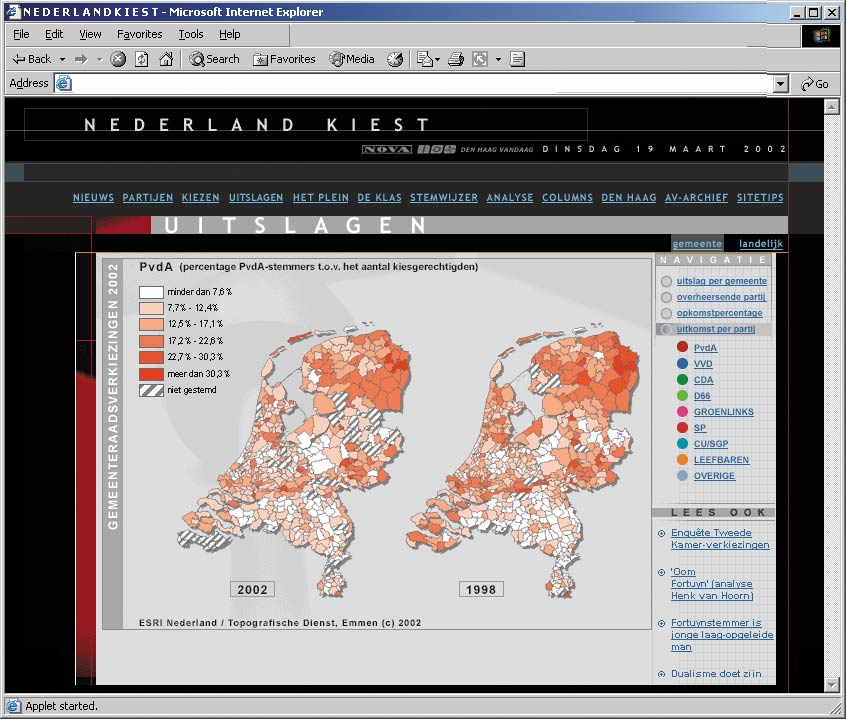846x720 pixels.
Task: Open the Favorites pane from the toolbar
Action: point(284,59)
